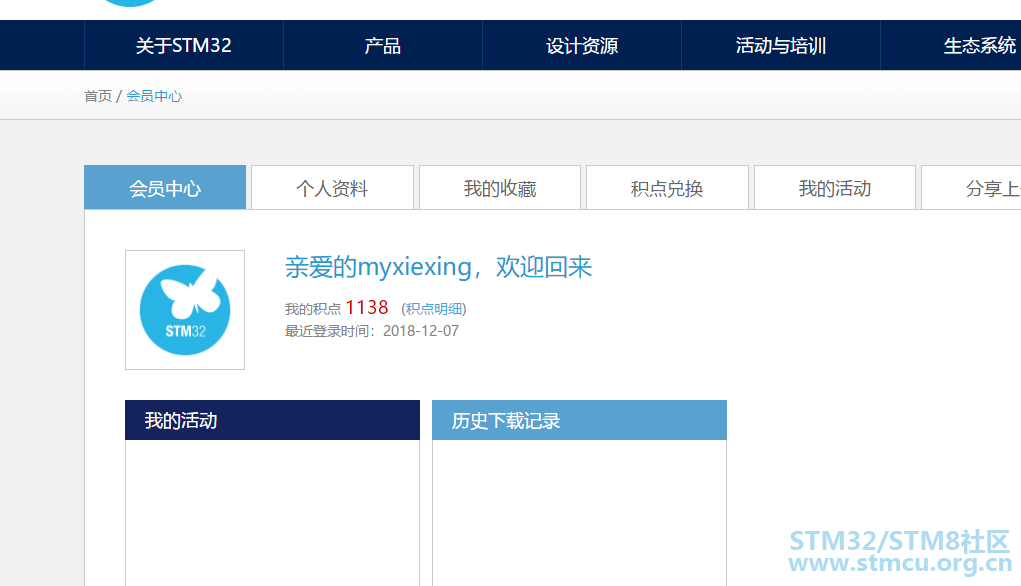Go to 首页 breadcrumb link
Screen dimensions: 1021x586
point(98,96)
